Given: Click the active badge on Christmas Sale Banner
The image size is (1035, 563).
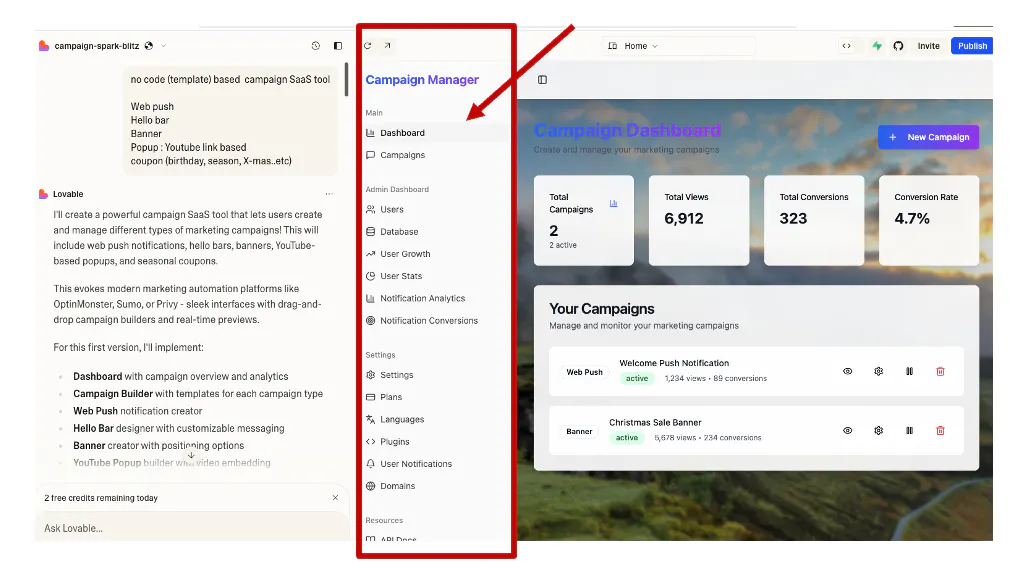Looking at the screenshot, I should point(627,438).
